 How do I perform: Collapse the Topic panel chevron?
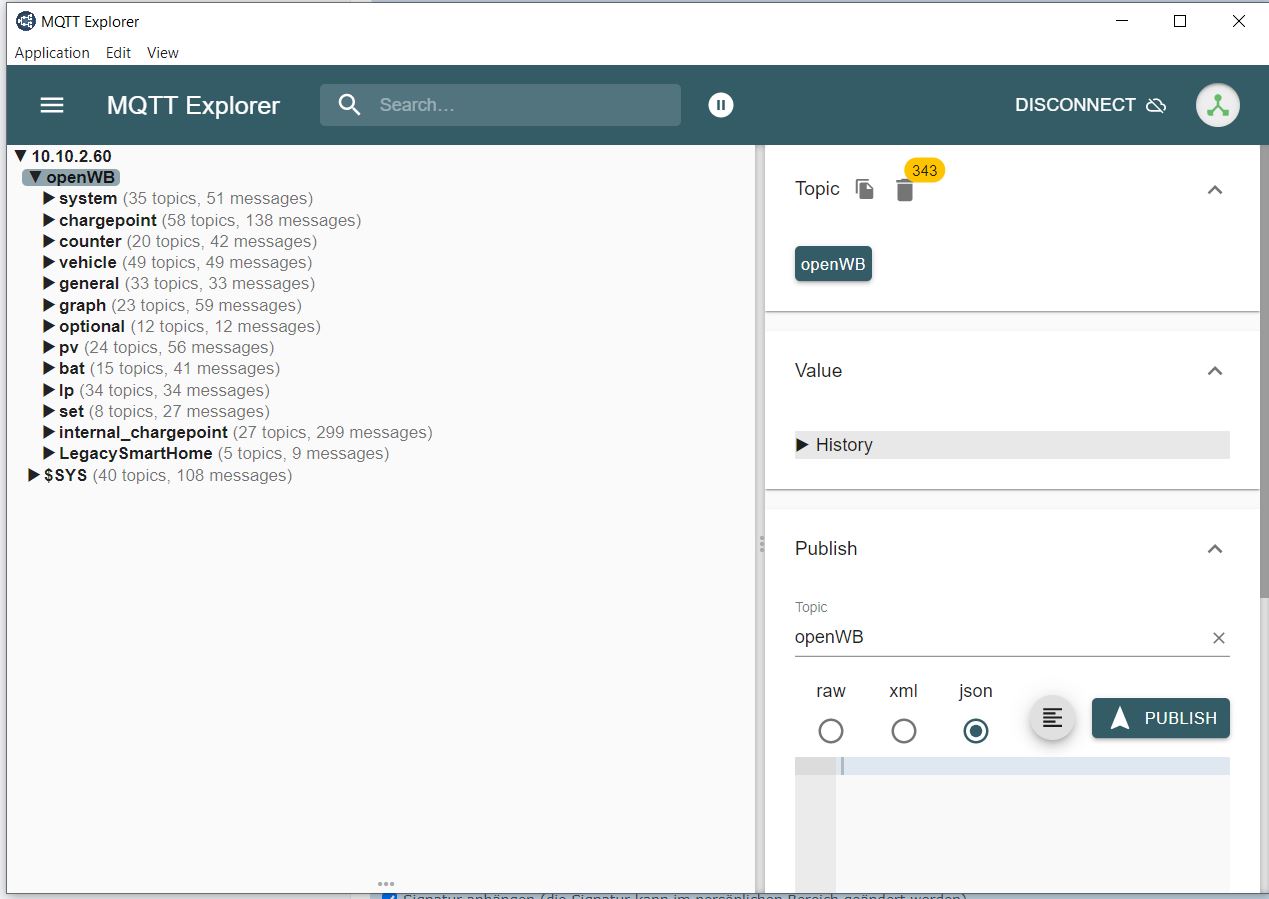click(1215, 190)
